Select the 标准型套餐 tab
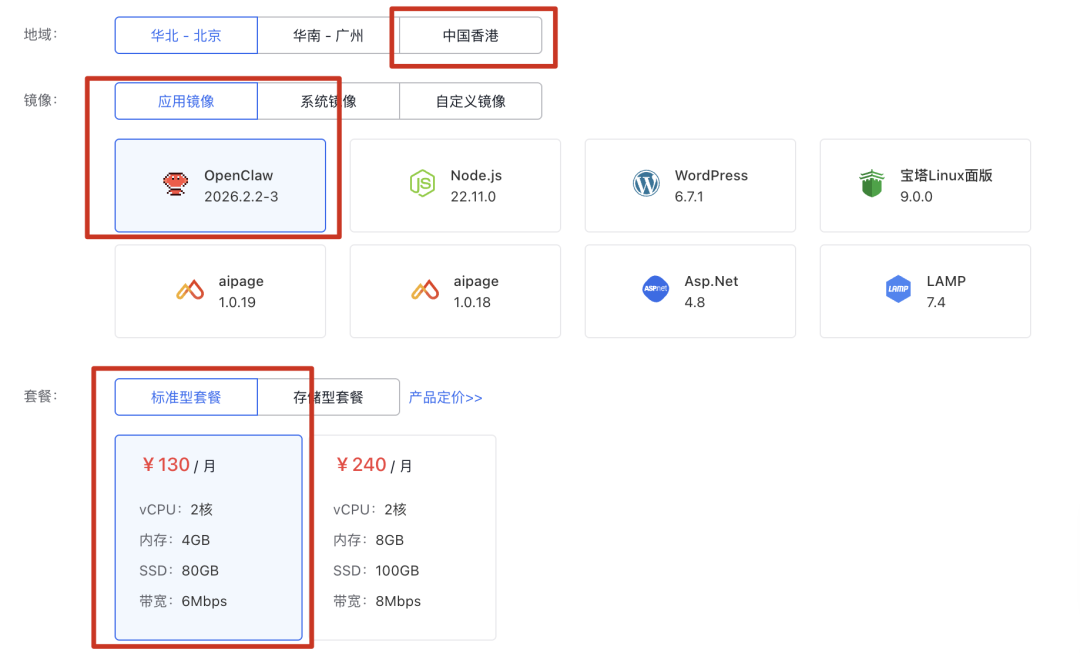Screen dimensions: 1080x653 [186, 397]
